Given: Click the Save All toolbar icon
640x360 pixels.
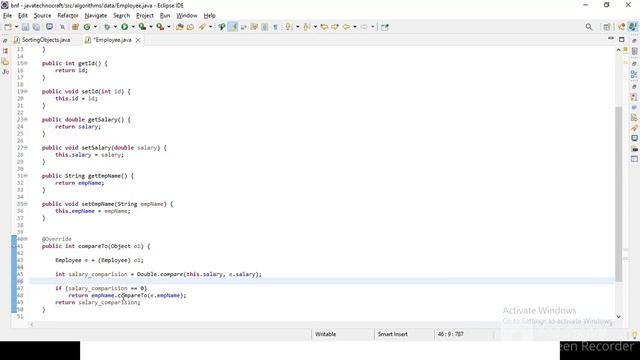Looking at the screenshot, I should tap(36, 27).
